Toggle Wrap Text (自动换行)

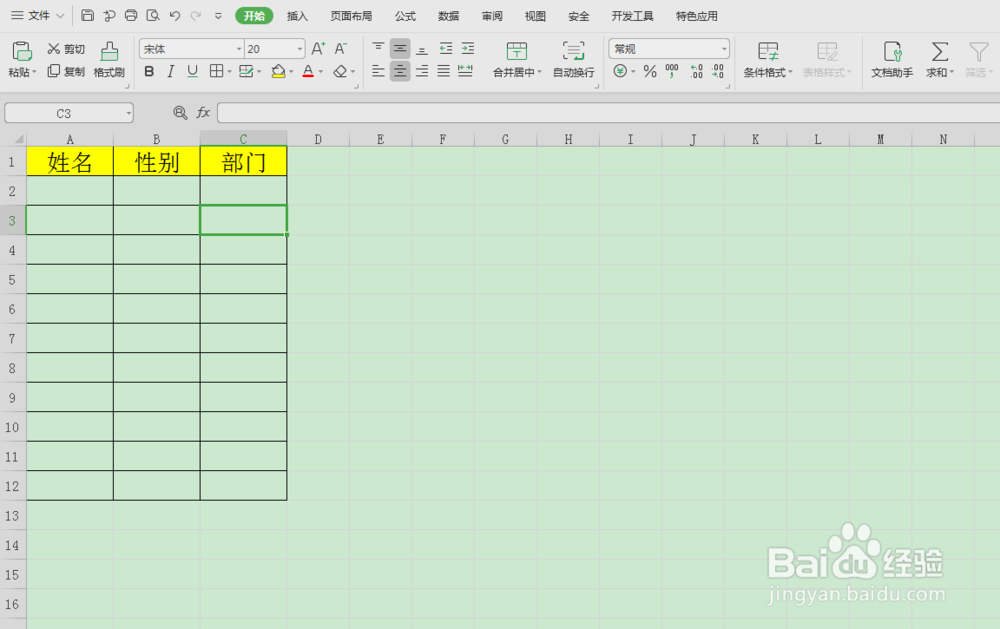pos(573,59)
